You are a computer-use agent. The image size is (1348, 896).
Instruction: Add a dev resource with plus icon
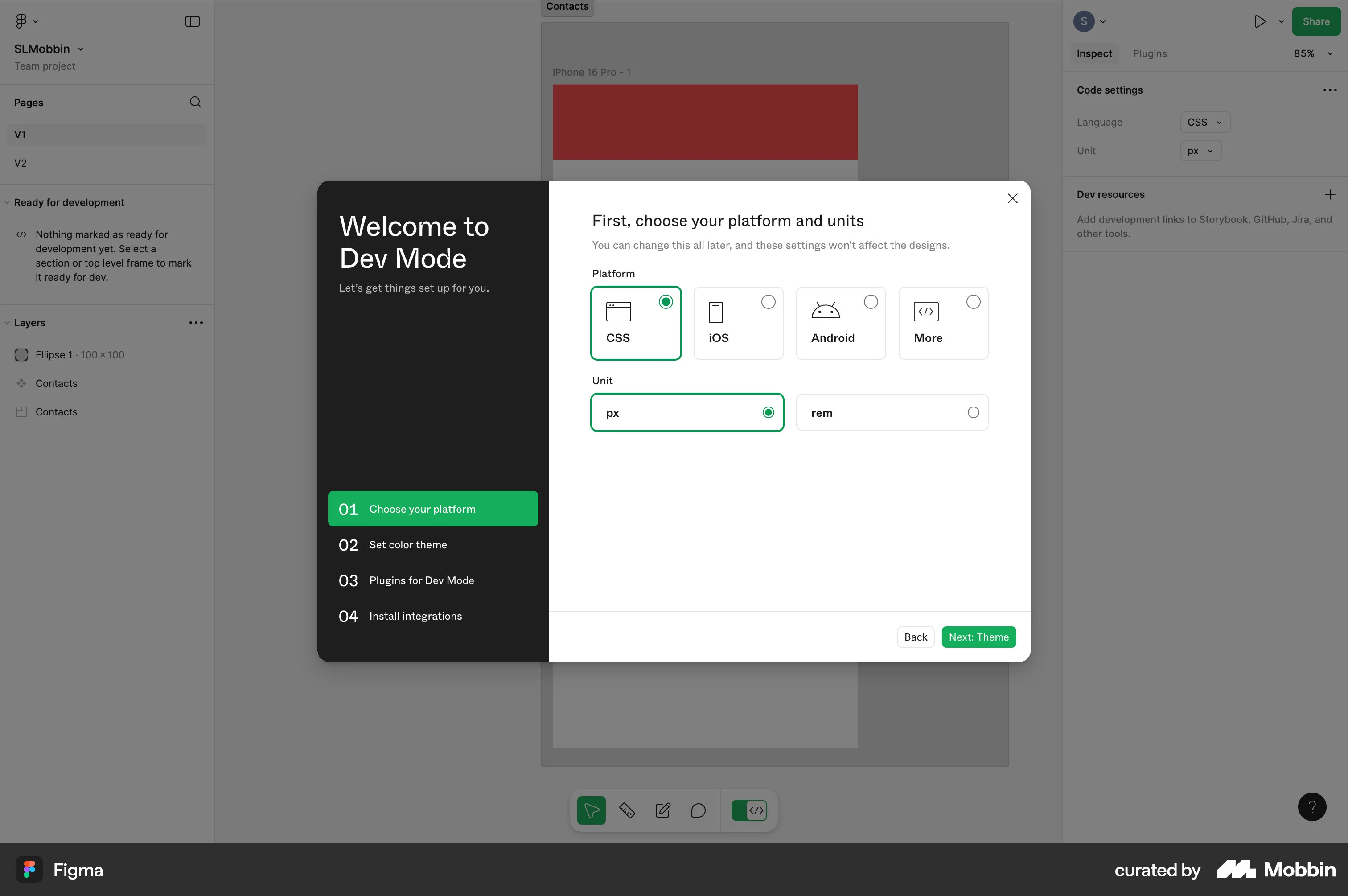tap(1330, 194)
